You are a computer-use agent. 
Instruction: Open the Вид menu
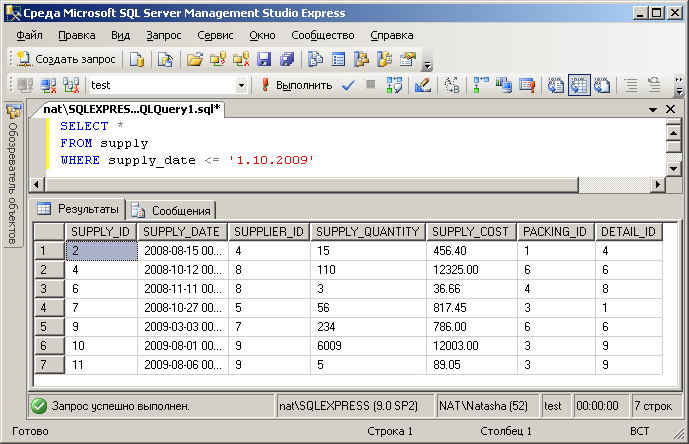click(120, 35)
